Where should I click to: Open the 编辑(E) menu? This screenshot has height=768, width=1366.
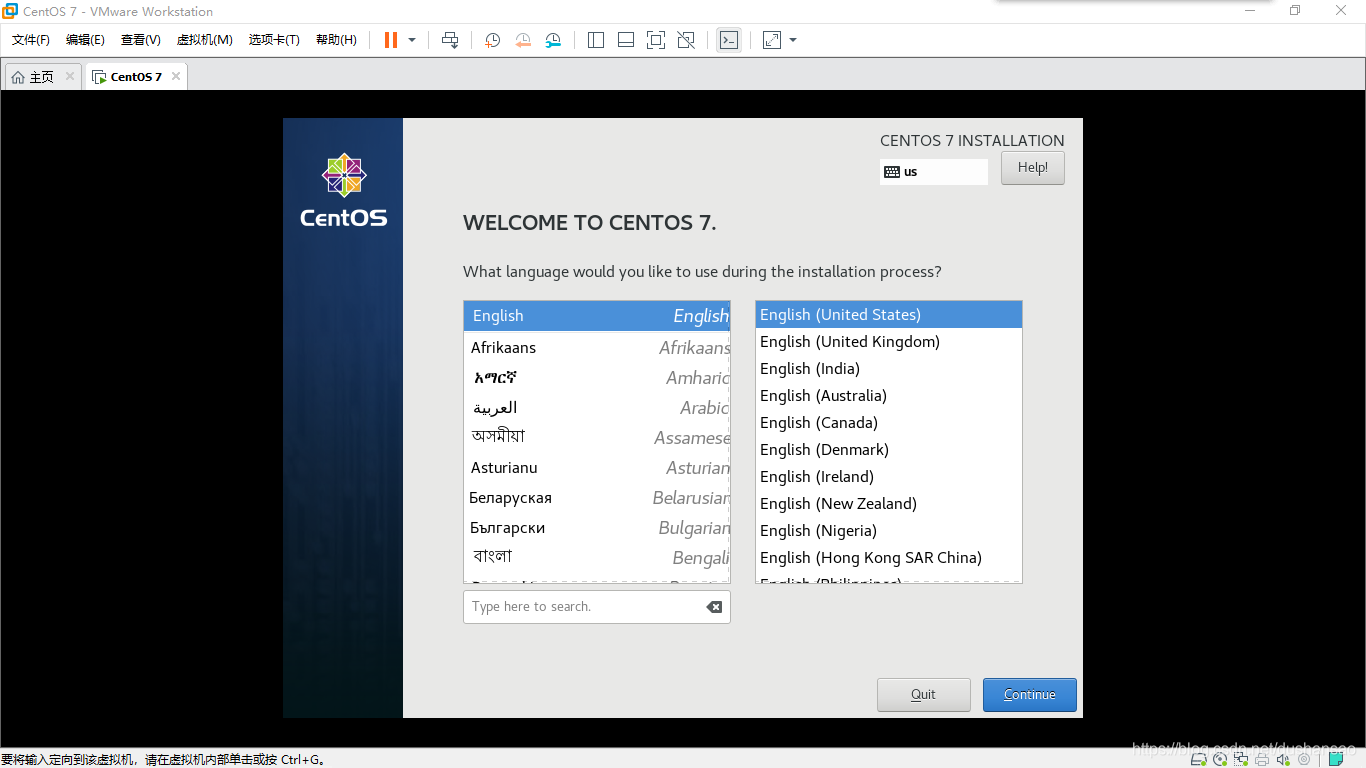click(x=85, y=40)
